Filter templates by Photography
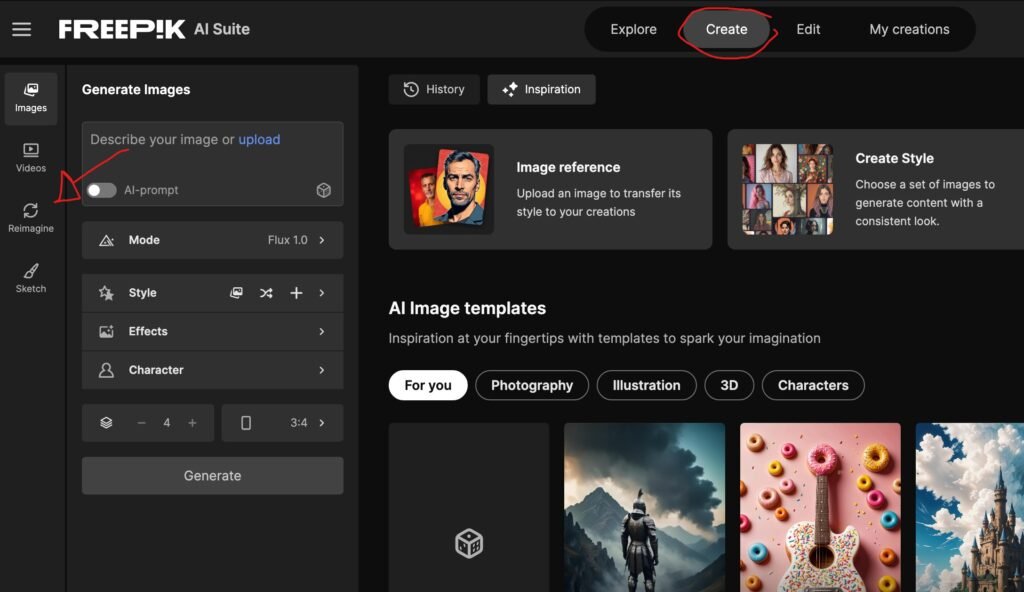 [532, 386]
